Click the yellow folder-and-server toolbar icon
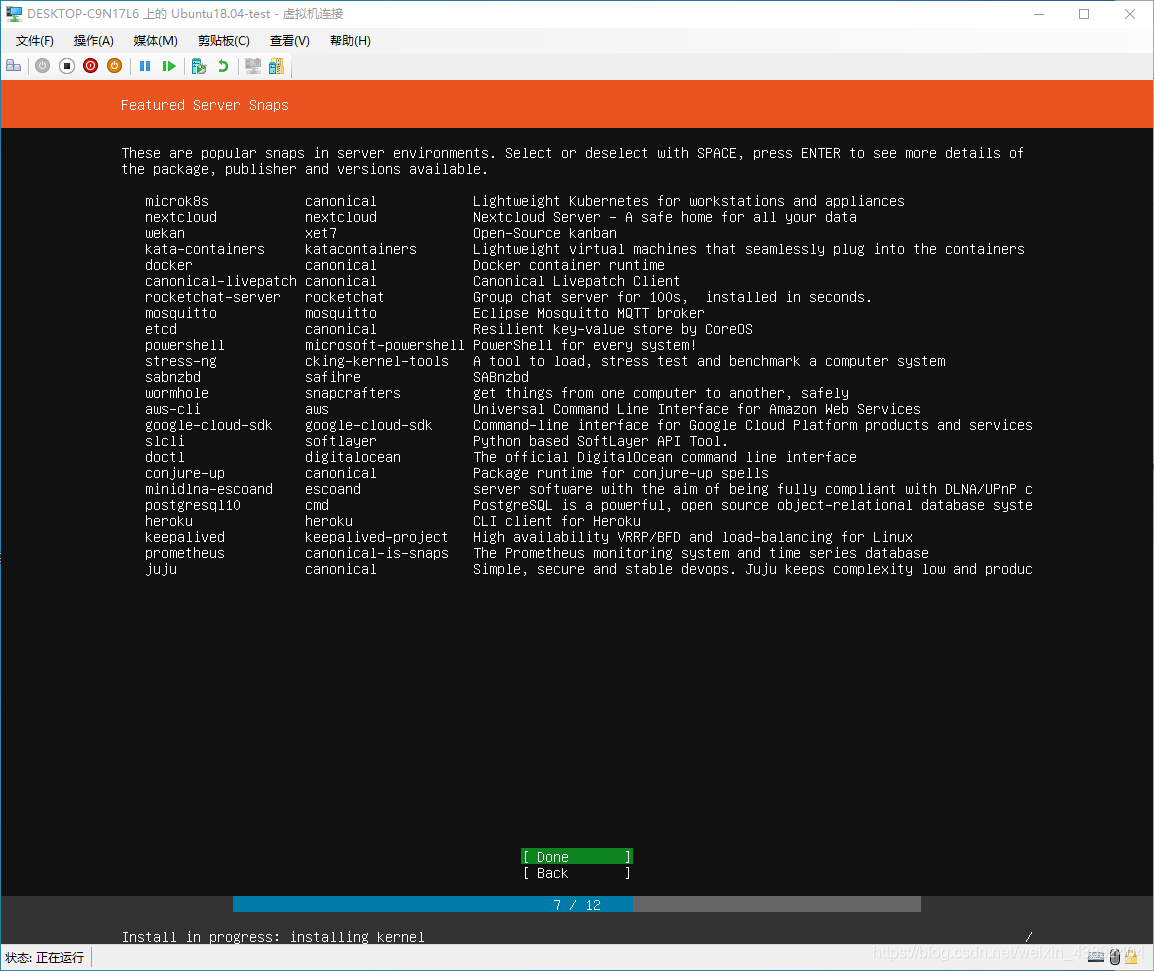Screen dimensions: 1154x971 point(277,66)
